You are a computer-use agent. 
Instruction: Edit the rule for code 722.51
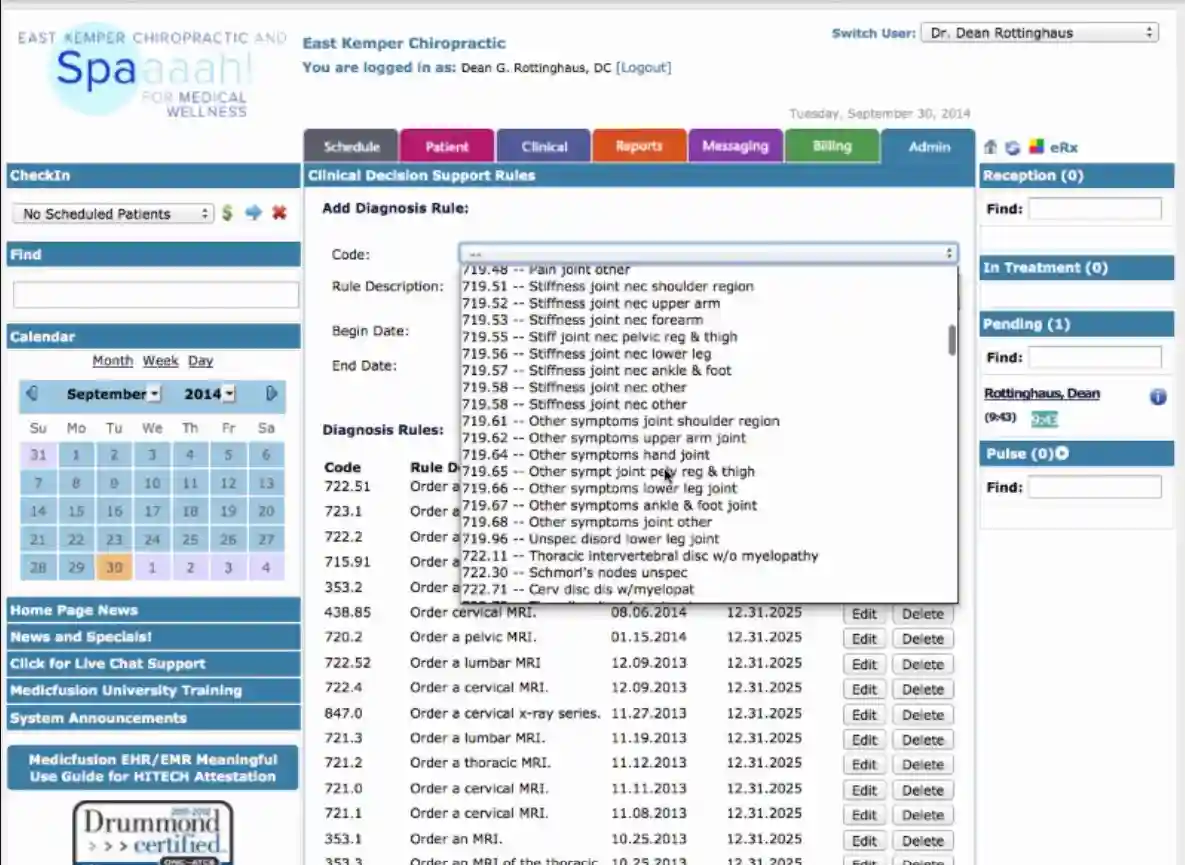pos(863,488)
